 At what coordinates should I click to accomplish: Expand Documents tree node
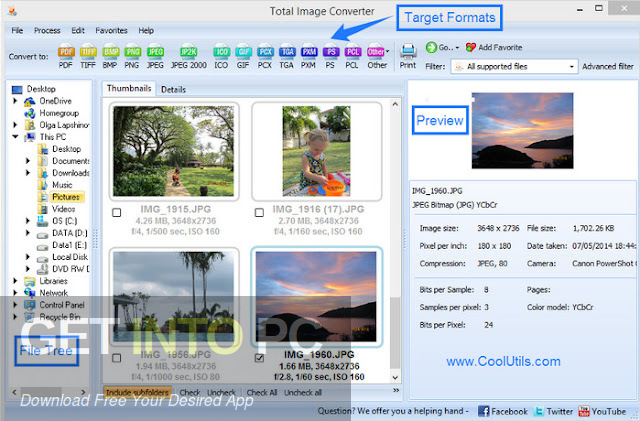point(28,161)
